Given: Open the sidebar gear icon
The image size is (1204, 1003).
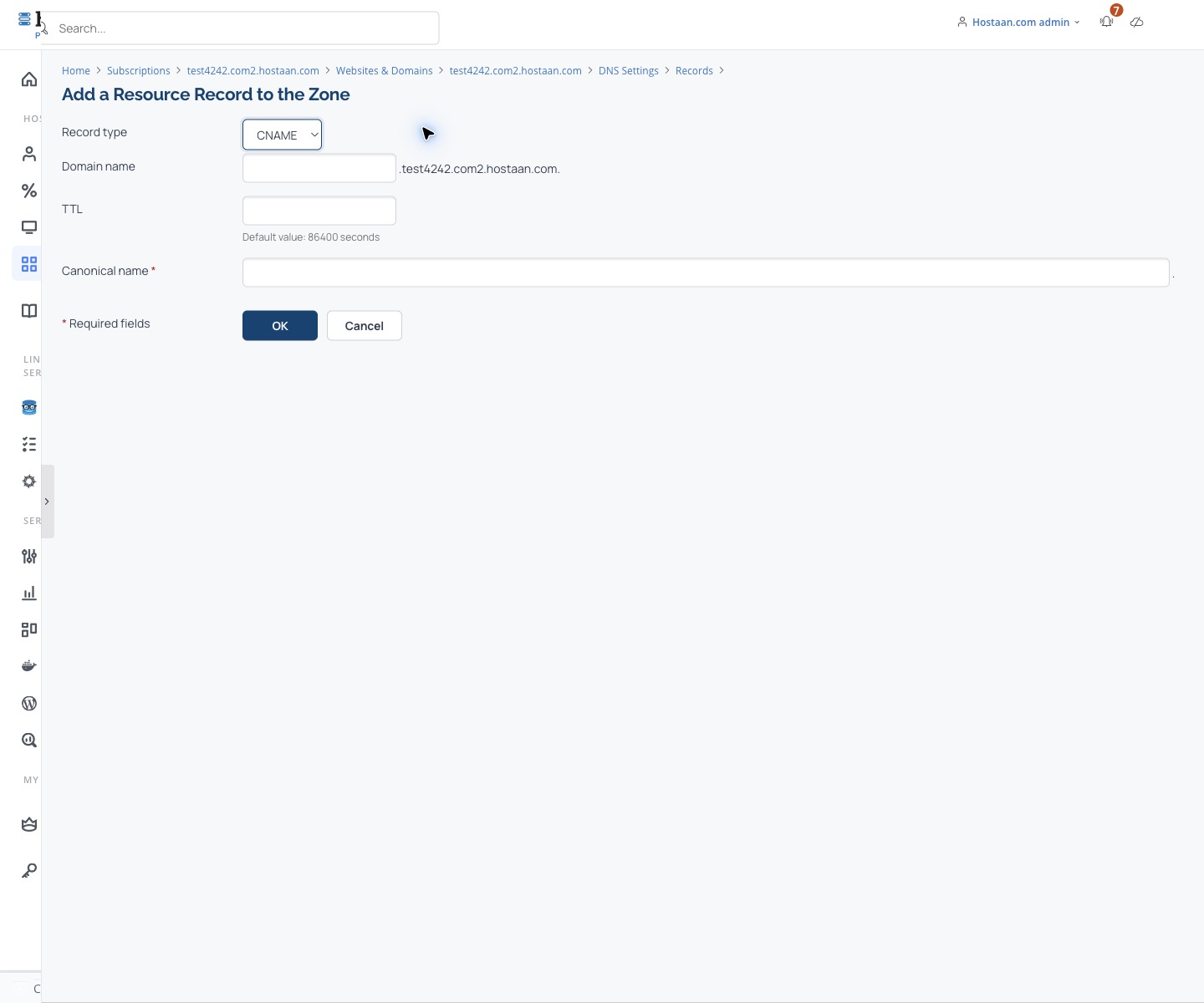Looking at the screenshot, I should coord(29,481).
